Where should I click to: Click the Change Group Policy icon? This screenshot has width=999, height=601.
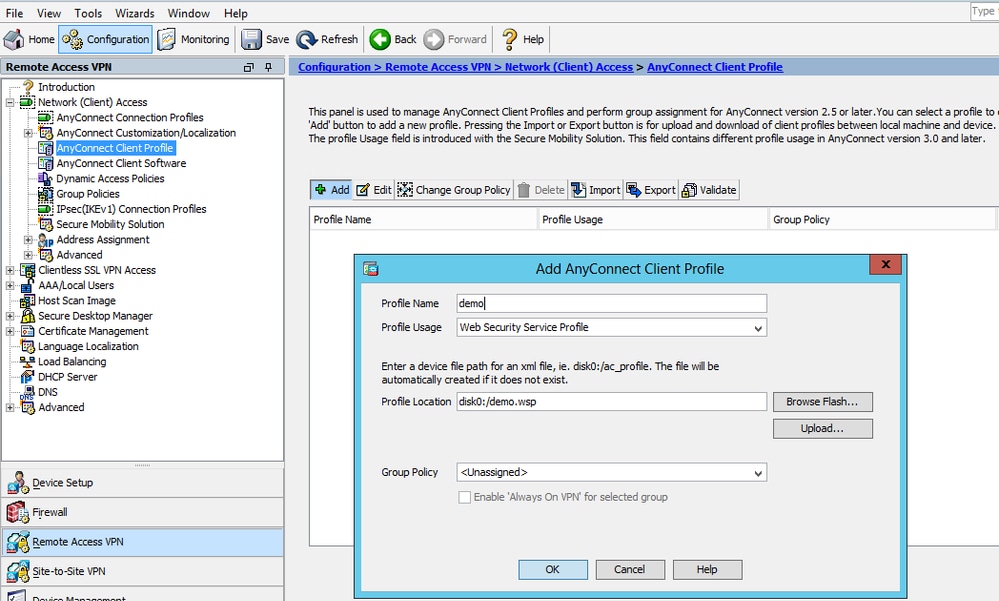[405, 190]
